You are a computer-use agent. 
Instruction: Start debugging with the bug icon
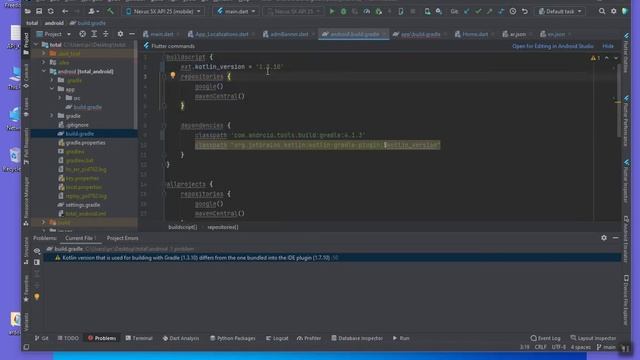pos(344,11)
